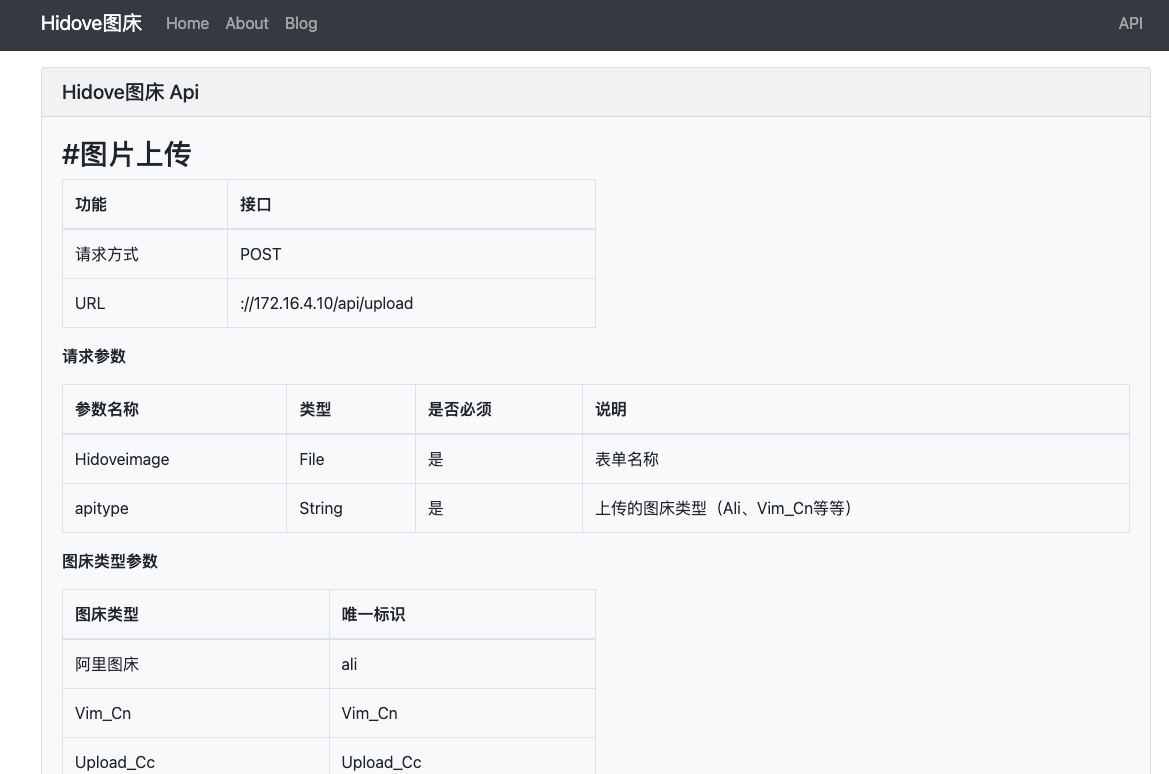Click the '唯一标识' column header

click(462, 614)
